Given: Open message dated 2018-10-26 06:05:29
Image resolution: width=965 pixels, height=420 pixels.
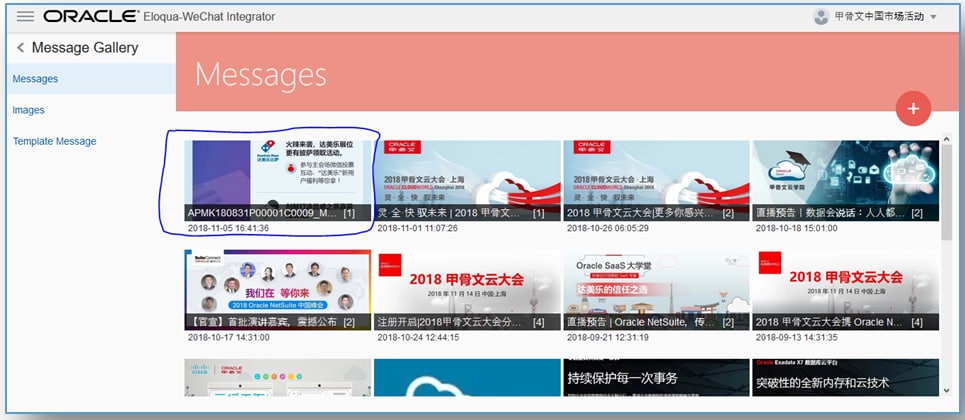Looking at the screenshot, I should (x=656, y=180).
